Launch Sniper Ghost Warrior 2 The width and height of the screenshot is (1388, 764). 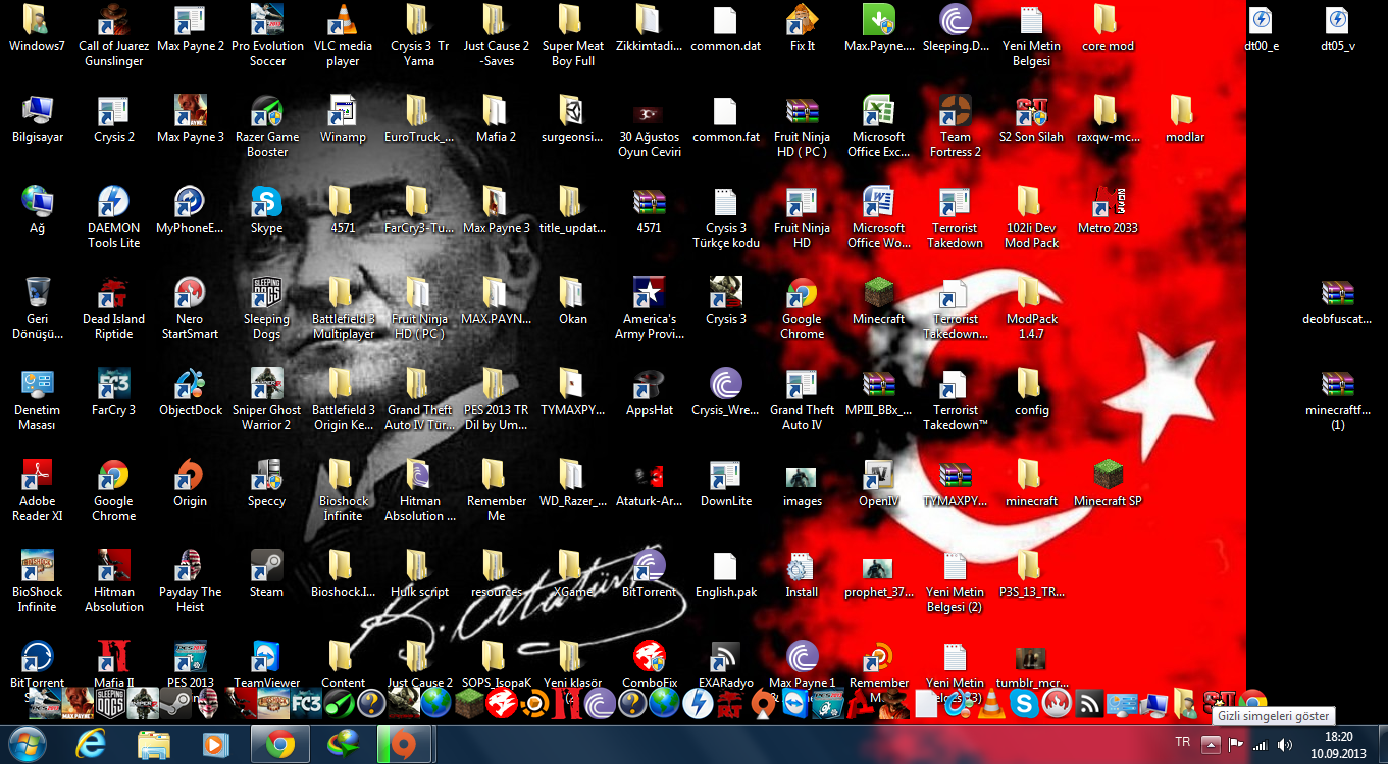267,400
